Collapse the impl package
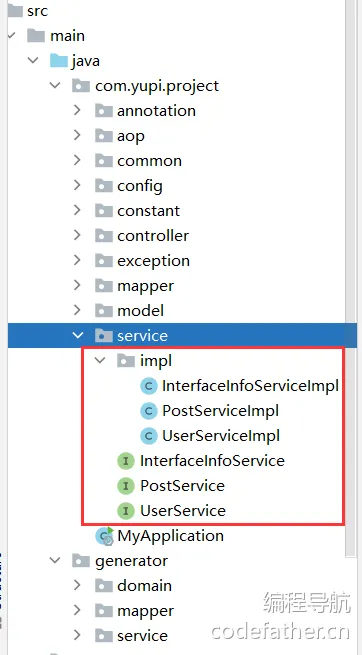362x655 pixels. 100,360
